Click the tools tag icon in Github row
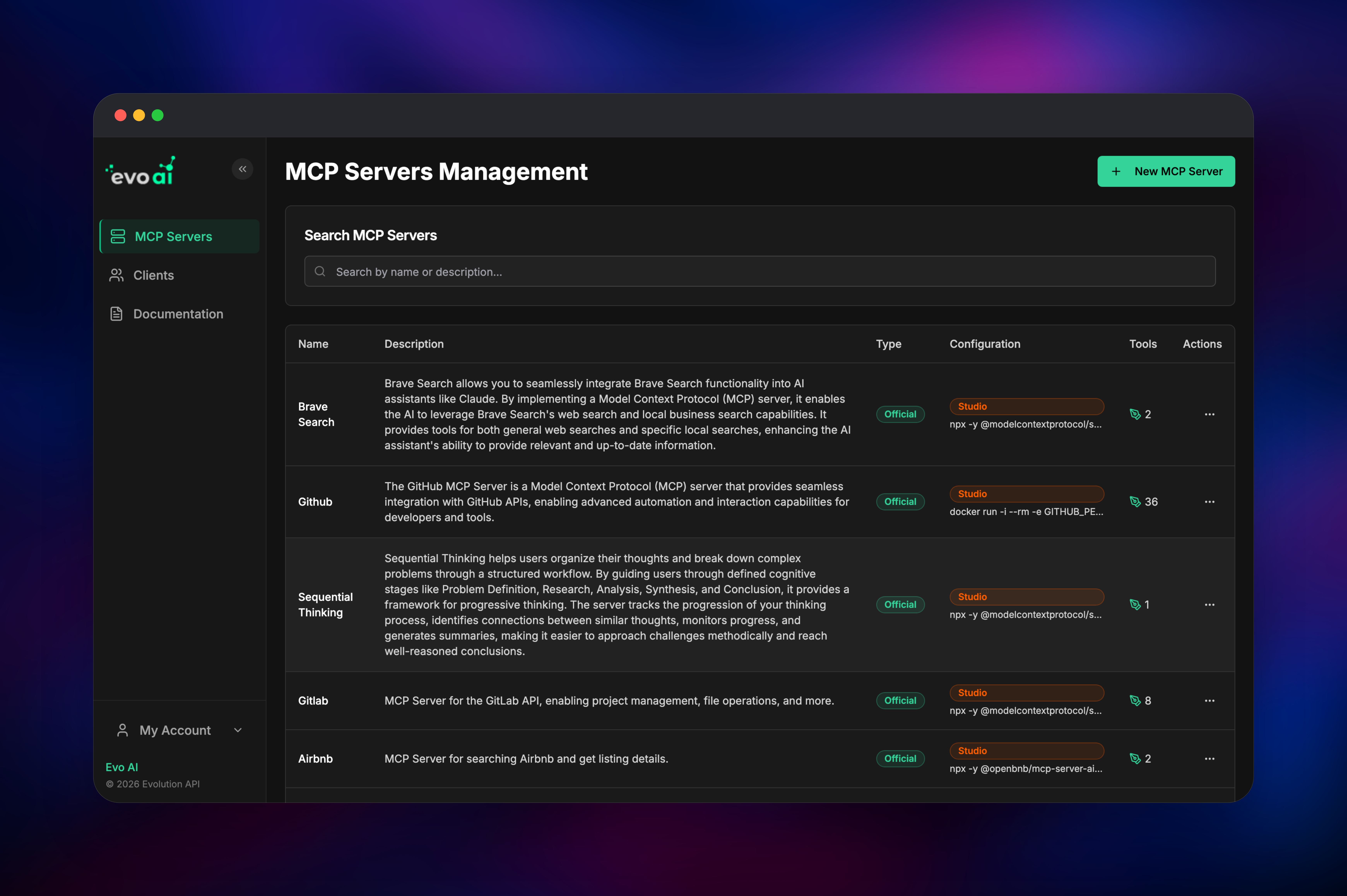The width and height of the screenshot is (1347, 896). [1135, 502]
